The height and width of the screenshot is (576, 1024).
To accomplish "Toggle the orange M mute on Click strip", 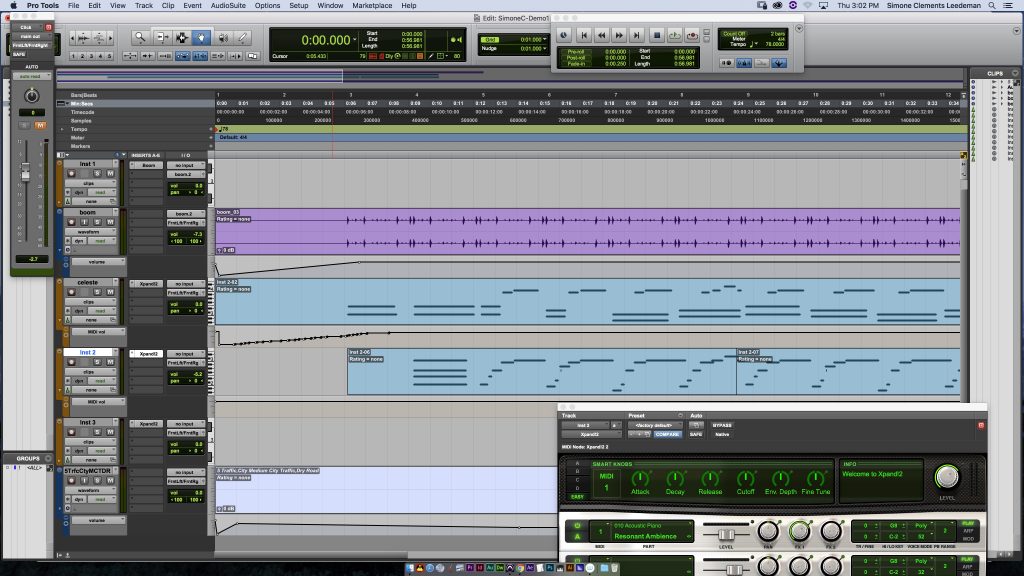I will 40,125.
